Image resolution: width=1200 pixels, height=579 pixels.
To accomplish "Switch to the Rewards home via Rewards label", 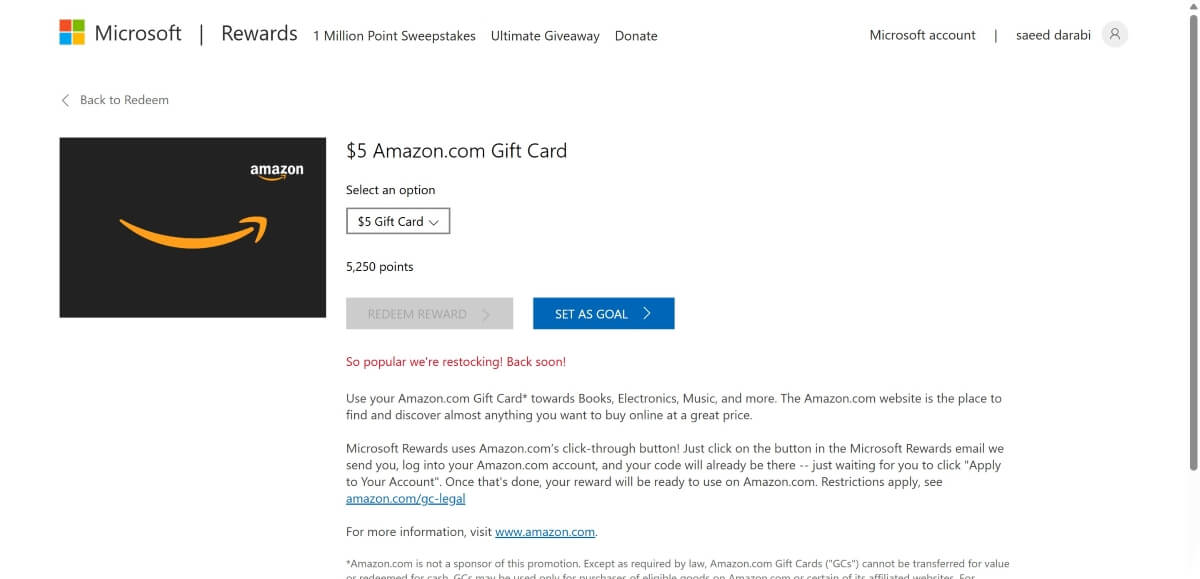I will pyautogui.click(x=258, y=32).
